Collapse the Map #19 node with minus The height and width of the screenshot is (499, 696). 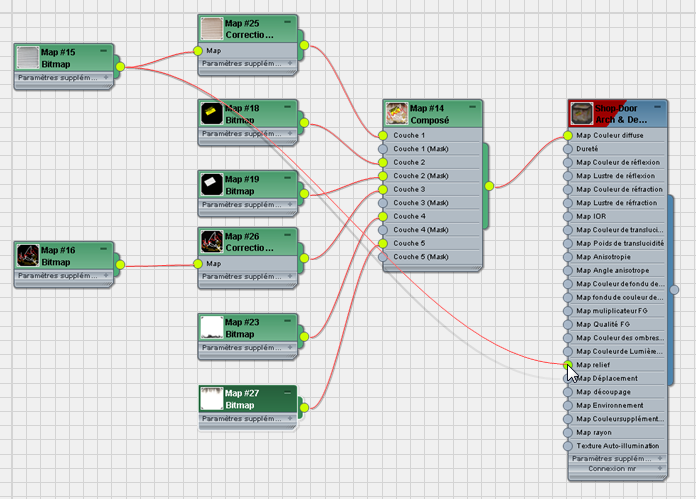pyautogui.click(x=288, y=178)
